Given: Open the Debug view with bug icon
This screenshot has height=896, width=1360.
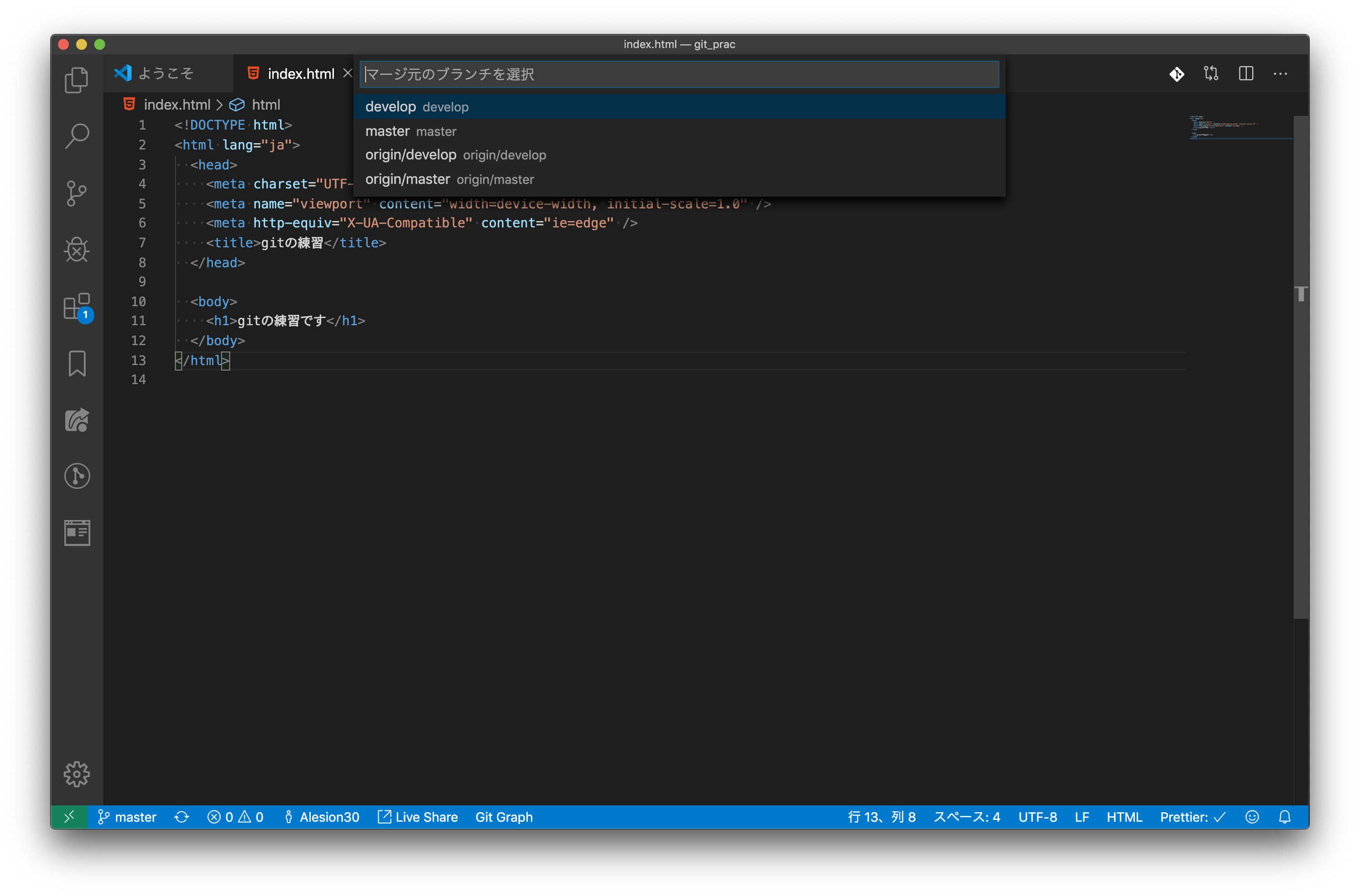Looking at the screenshot, I should [x=77, y=250].
